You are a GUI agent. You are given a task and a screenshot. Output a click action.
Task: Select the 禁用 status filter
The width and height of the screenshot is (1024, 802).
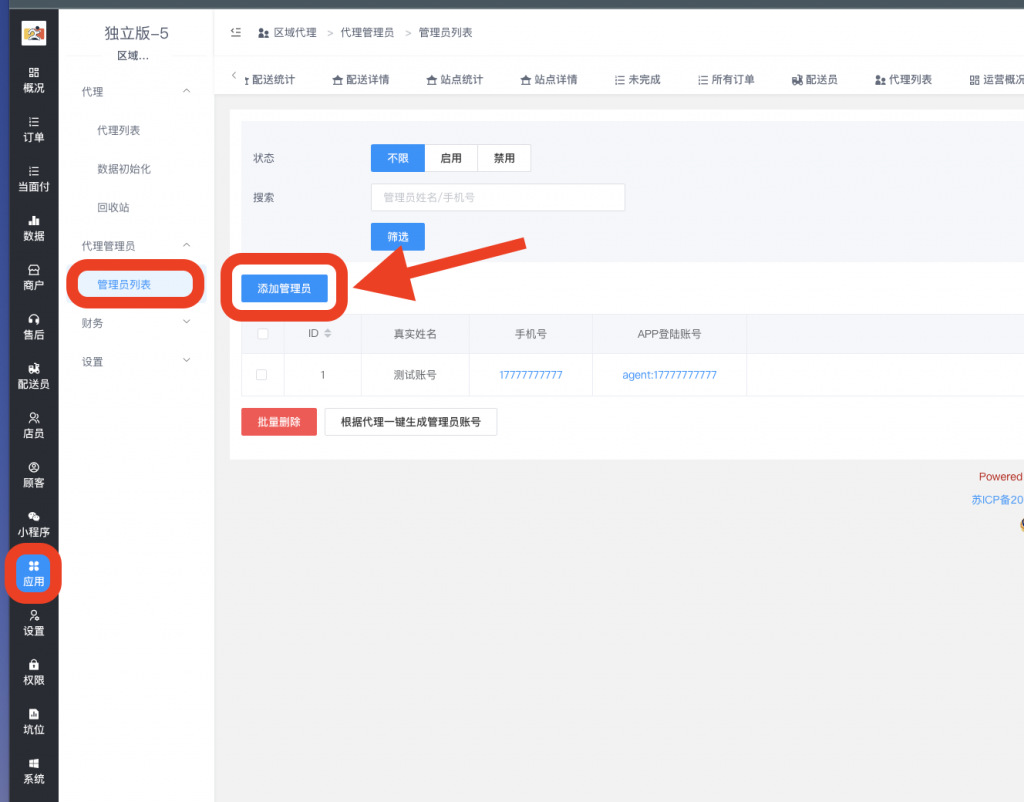504,157
